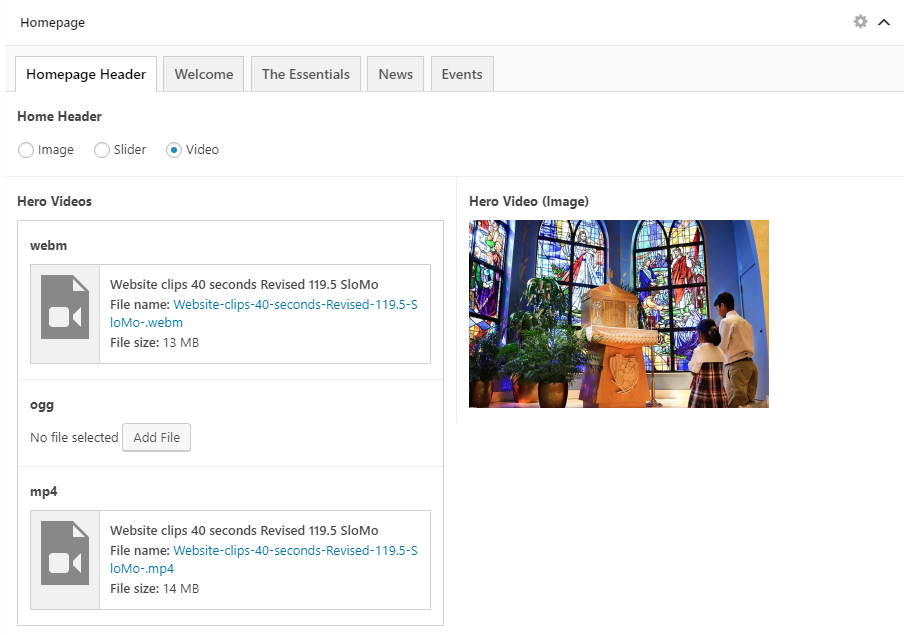Open the Events tab
The width and height of the screenshot is (904, 635).
462,74
